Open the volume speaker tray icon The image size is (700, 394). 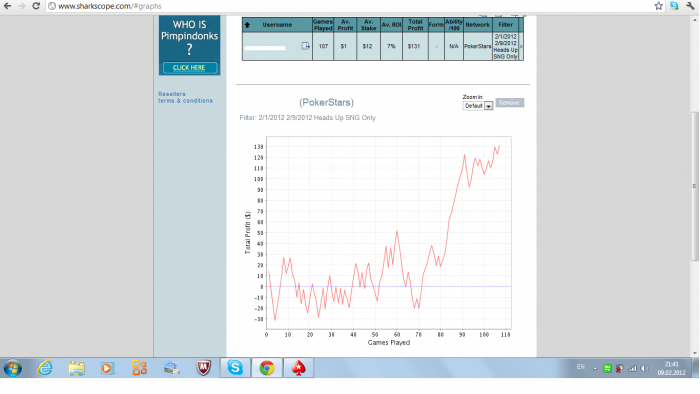pyautogui.click(x=644, y=368)
